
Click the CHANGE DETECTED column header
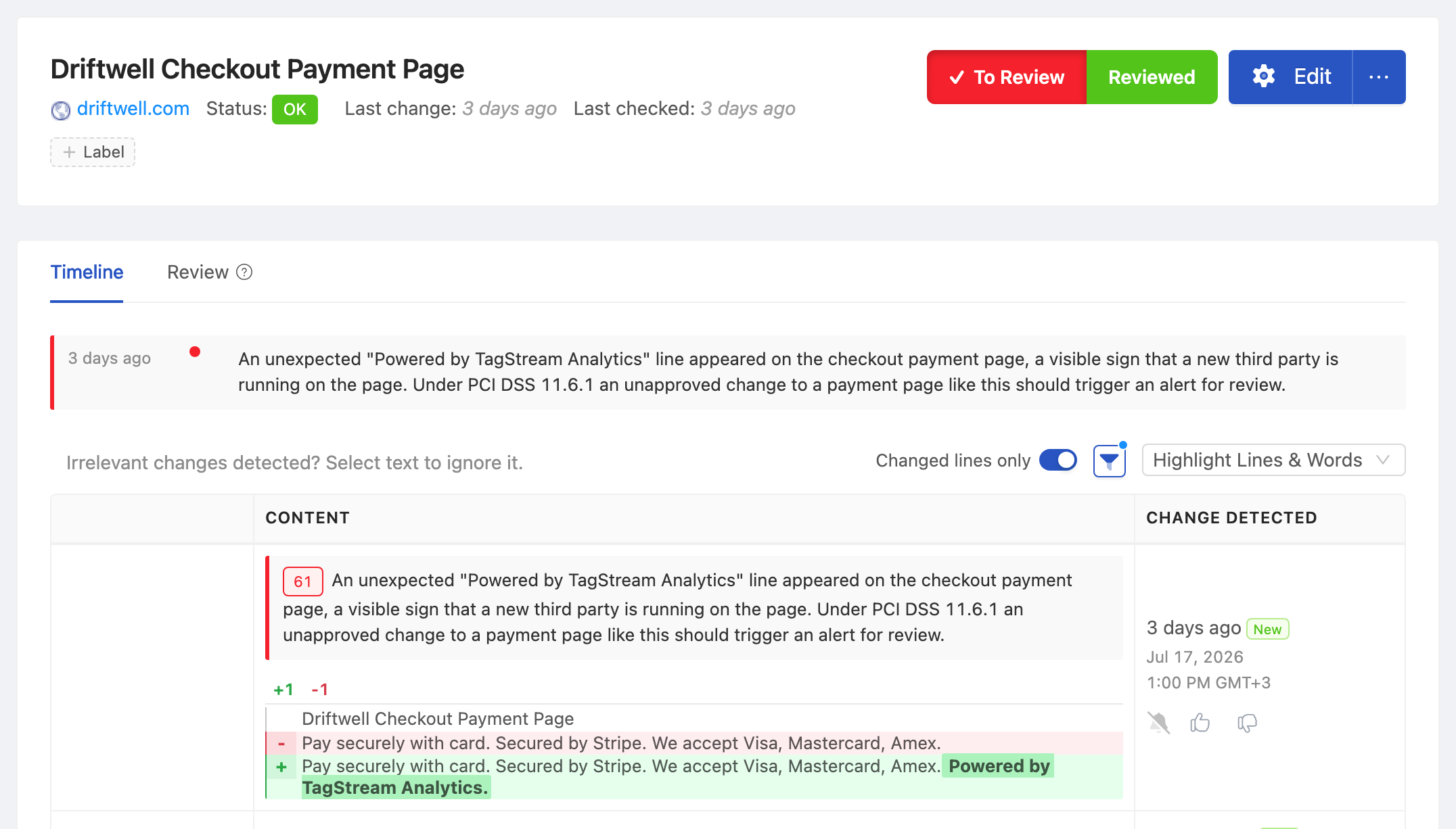coord(1231,518)
